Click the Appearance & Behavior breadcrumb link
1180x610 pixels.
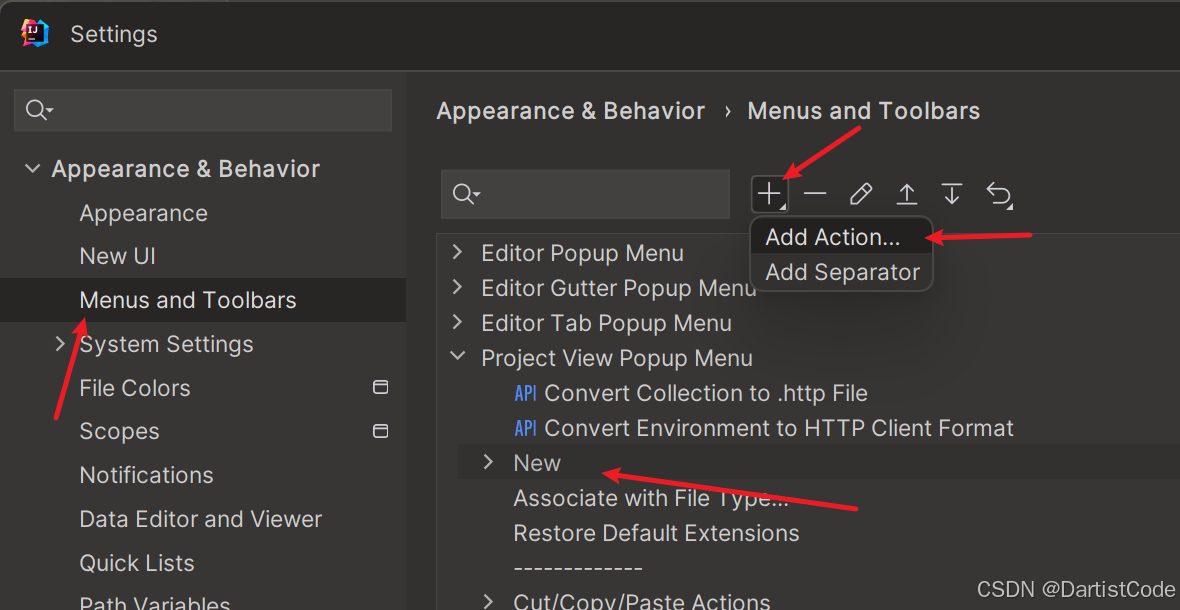[x=570, y=111]
